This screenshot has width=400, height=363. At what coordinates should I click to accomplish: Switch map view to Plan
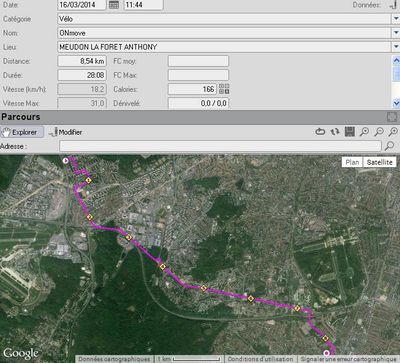pos(352,162)
